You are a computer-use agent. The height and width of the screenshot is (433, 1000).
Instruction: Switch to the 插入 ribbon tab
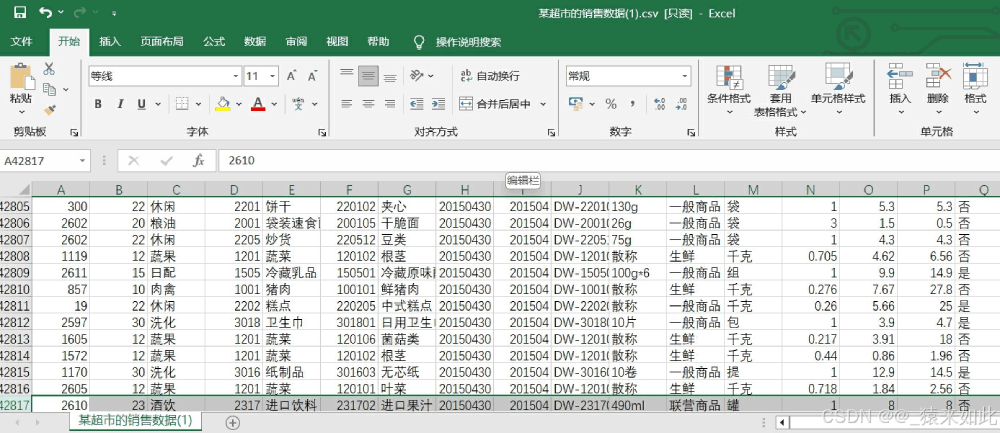pyautogui.click(x=110, y=42)
